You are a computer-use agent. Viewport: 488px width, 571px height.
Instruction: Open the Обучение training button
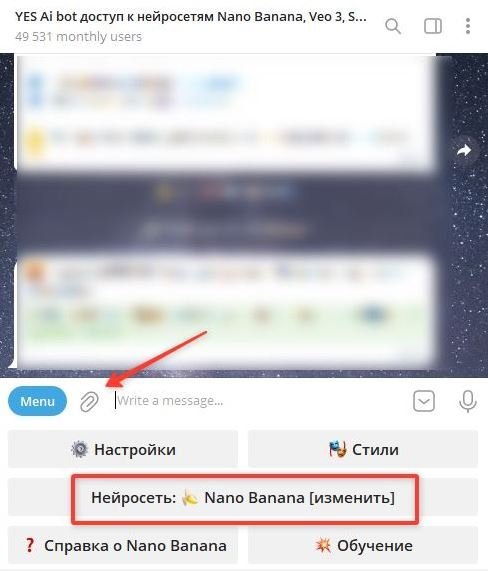coord(363,546)
